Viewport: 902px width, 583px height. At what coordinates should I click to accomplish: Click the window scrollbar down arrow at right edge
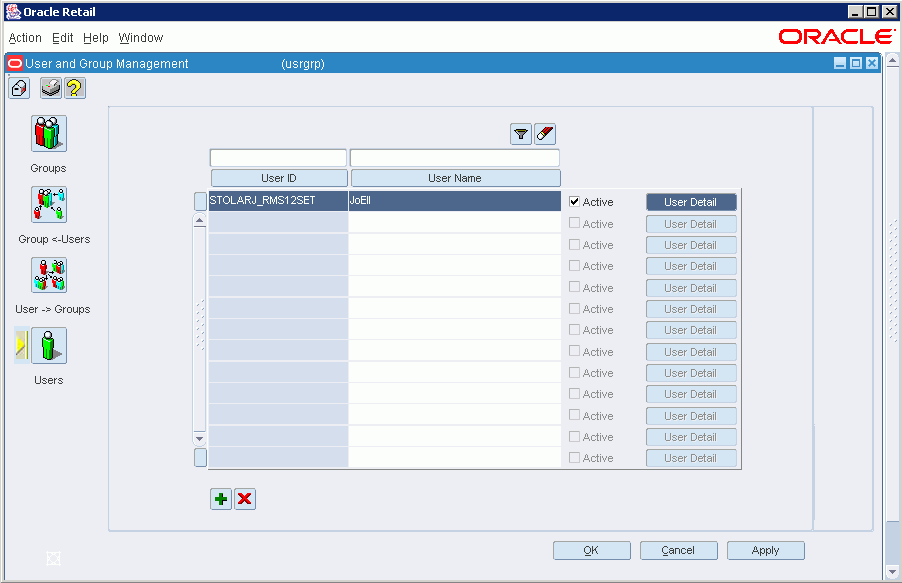click(x=892, y=572)
